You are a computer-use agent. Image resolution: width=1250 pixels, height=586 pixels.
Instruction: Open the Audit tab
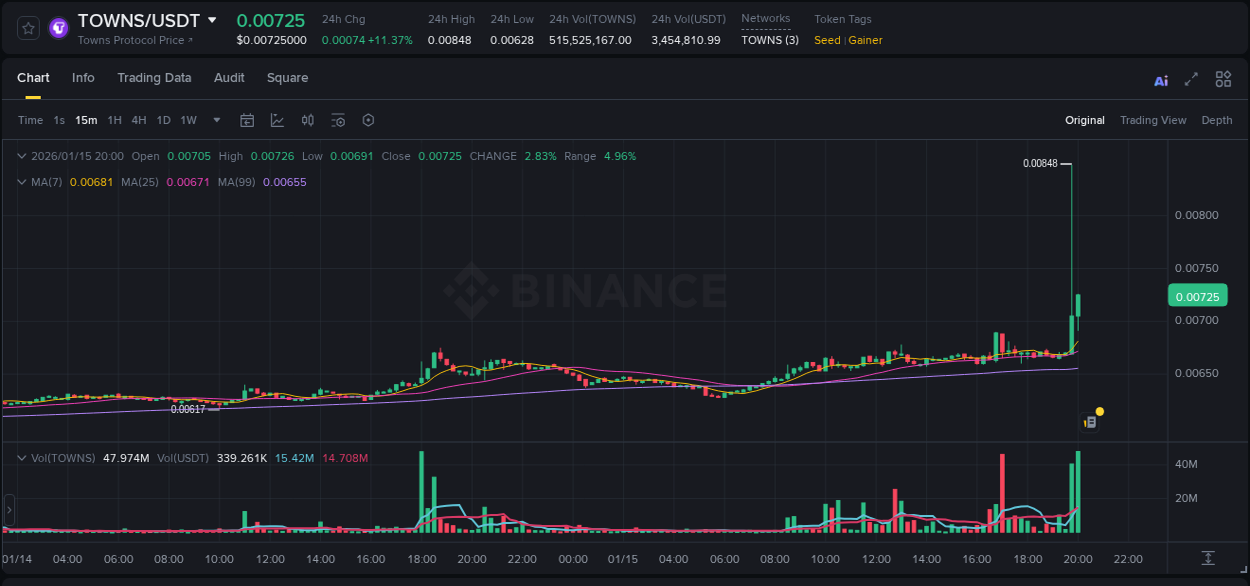[229, 77]
